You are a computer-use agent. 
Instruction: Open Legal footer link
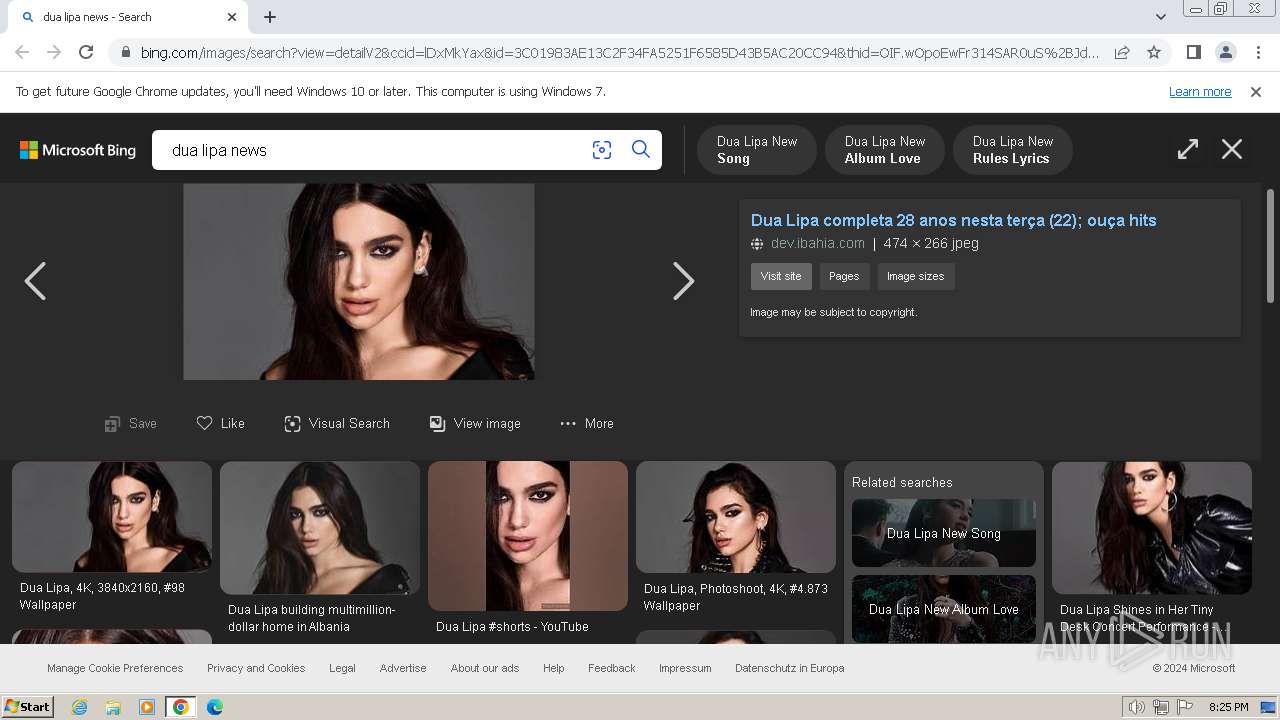(x=342, y=668)
